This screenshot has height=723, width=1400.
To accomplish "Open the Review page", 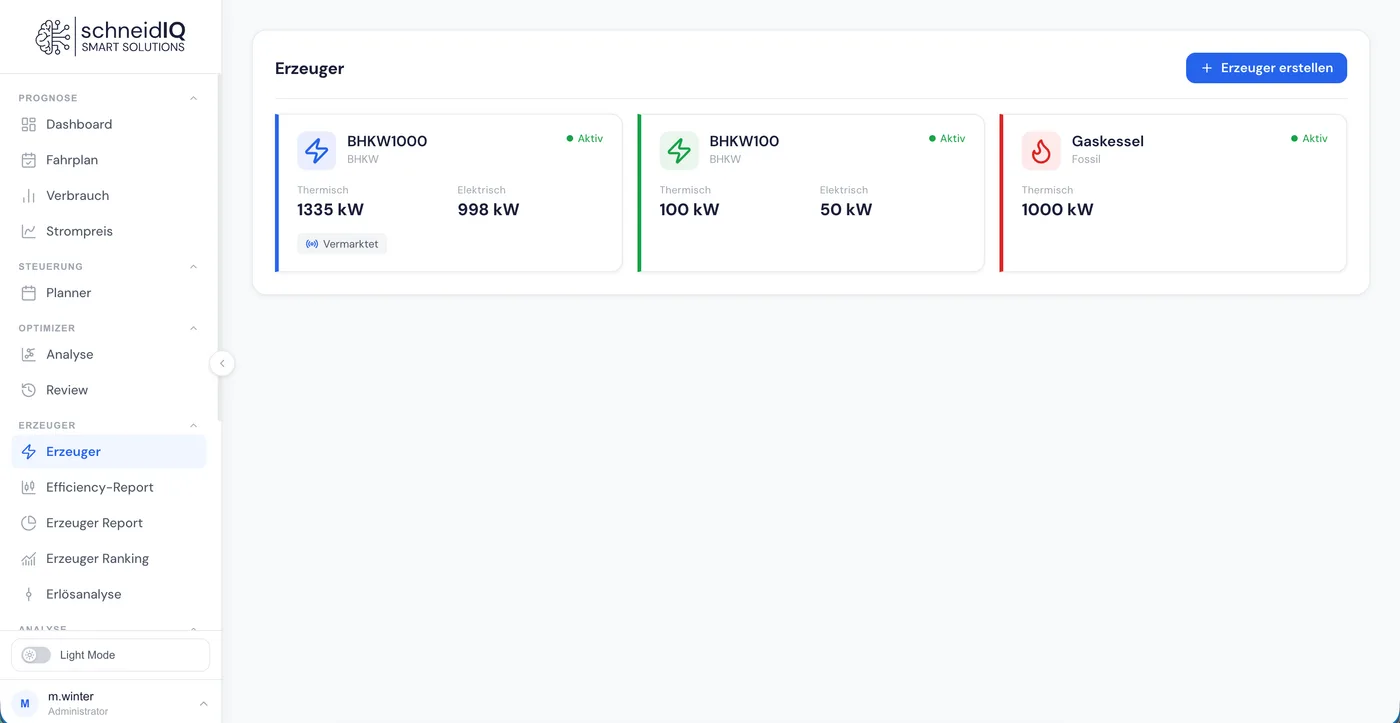I will [109, 390].
